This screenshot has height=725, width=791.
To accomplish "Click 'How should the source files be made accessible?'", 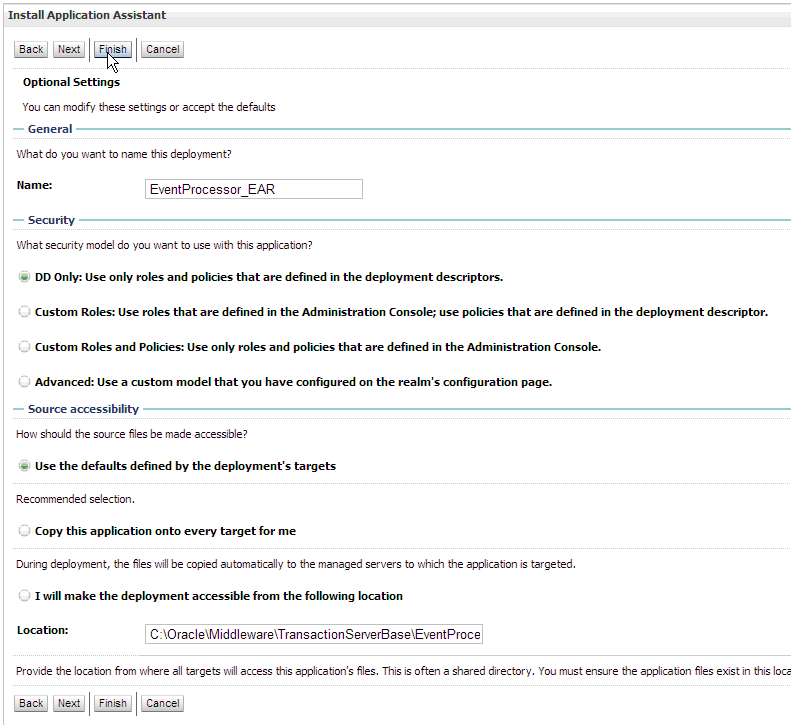I will [132, 434].
